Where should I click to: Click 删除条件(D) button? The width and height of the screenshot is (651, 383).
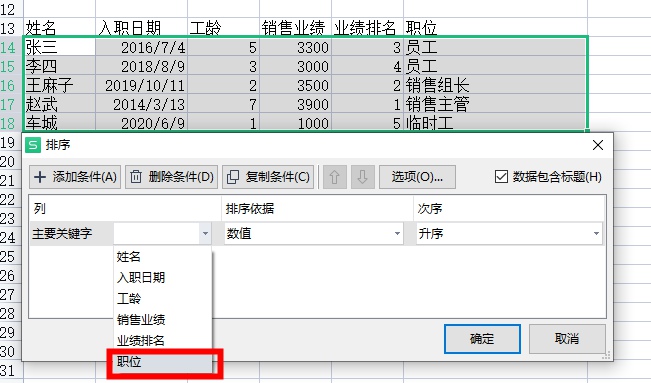(171, 177)
